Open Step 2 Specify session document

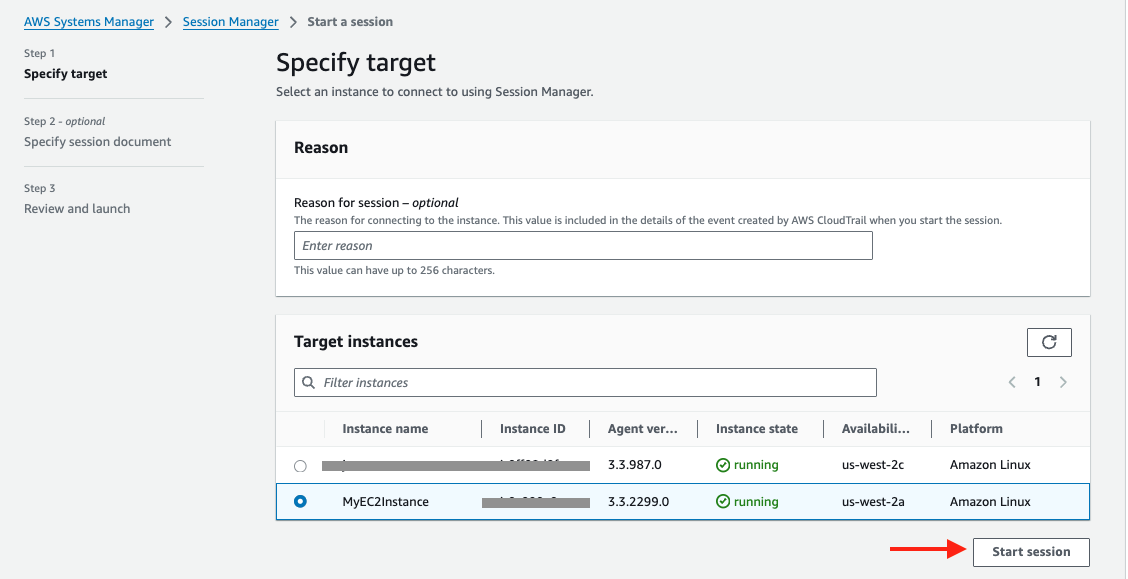pos(97,142)
